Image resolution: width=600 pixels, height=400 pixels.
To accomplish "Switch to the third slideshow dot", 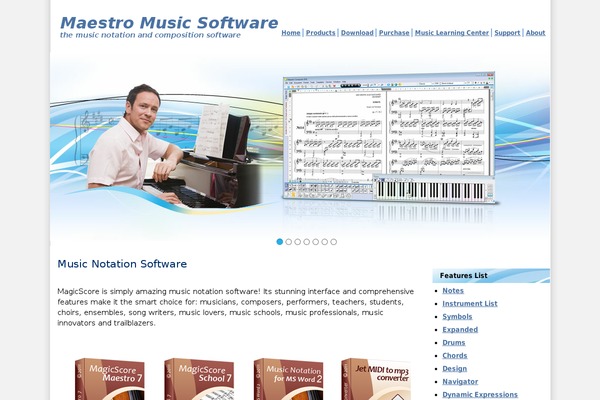I will 298,242.
